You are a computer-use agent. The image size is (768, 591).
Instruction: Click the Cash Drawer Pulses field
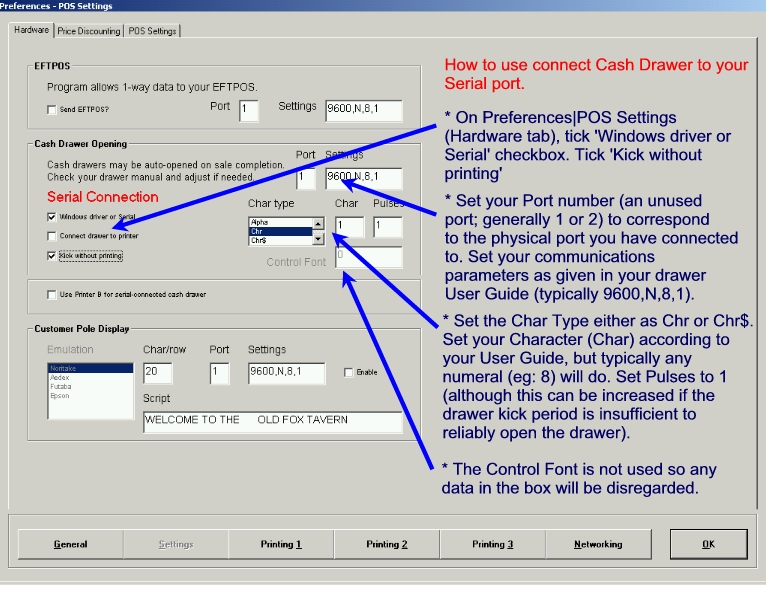click(387, 227)
